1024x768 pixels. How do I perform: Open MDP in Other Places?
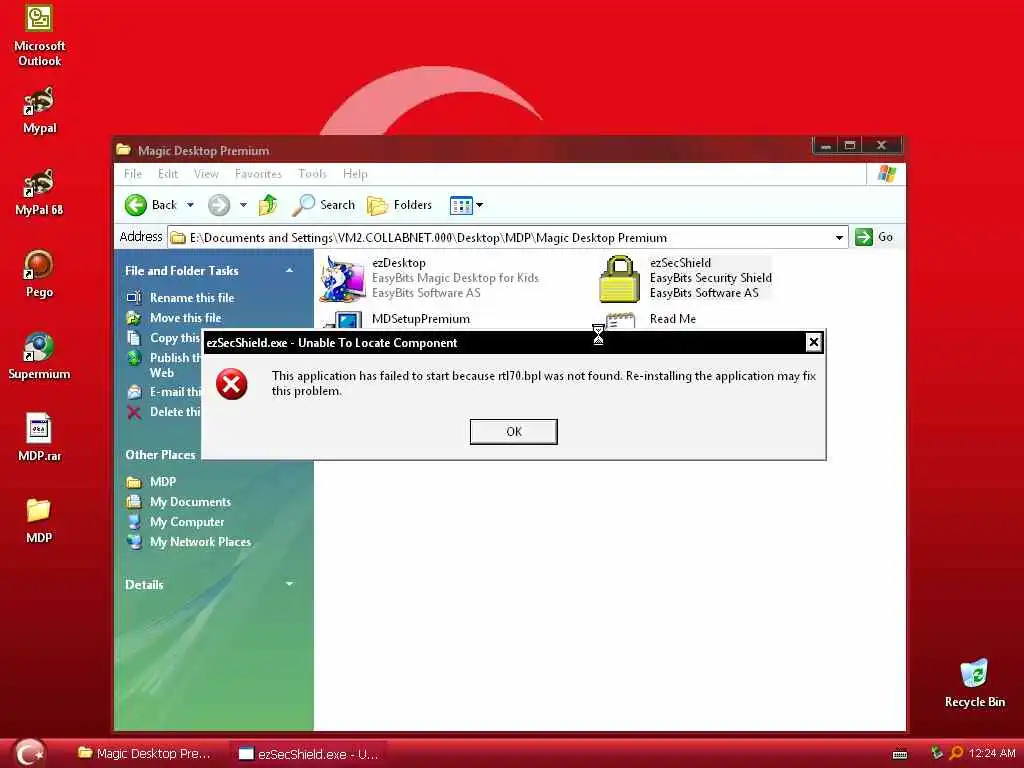pos(163,482)
